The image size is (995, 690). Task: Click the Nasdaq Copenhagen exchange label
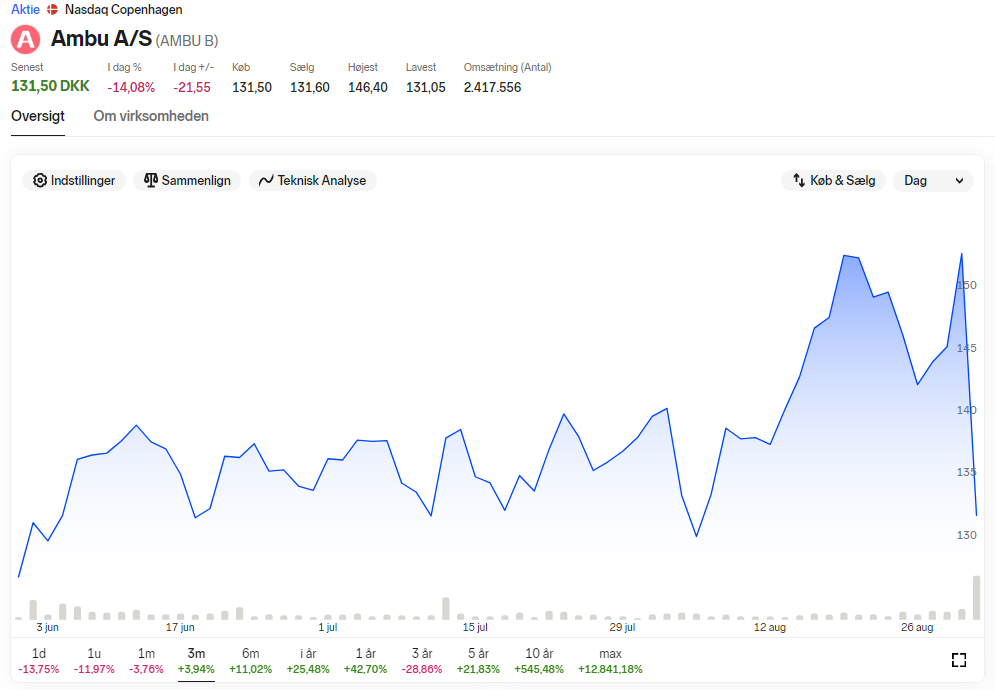tap(123, 10)
